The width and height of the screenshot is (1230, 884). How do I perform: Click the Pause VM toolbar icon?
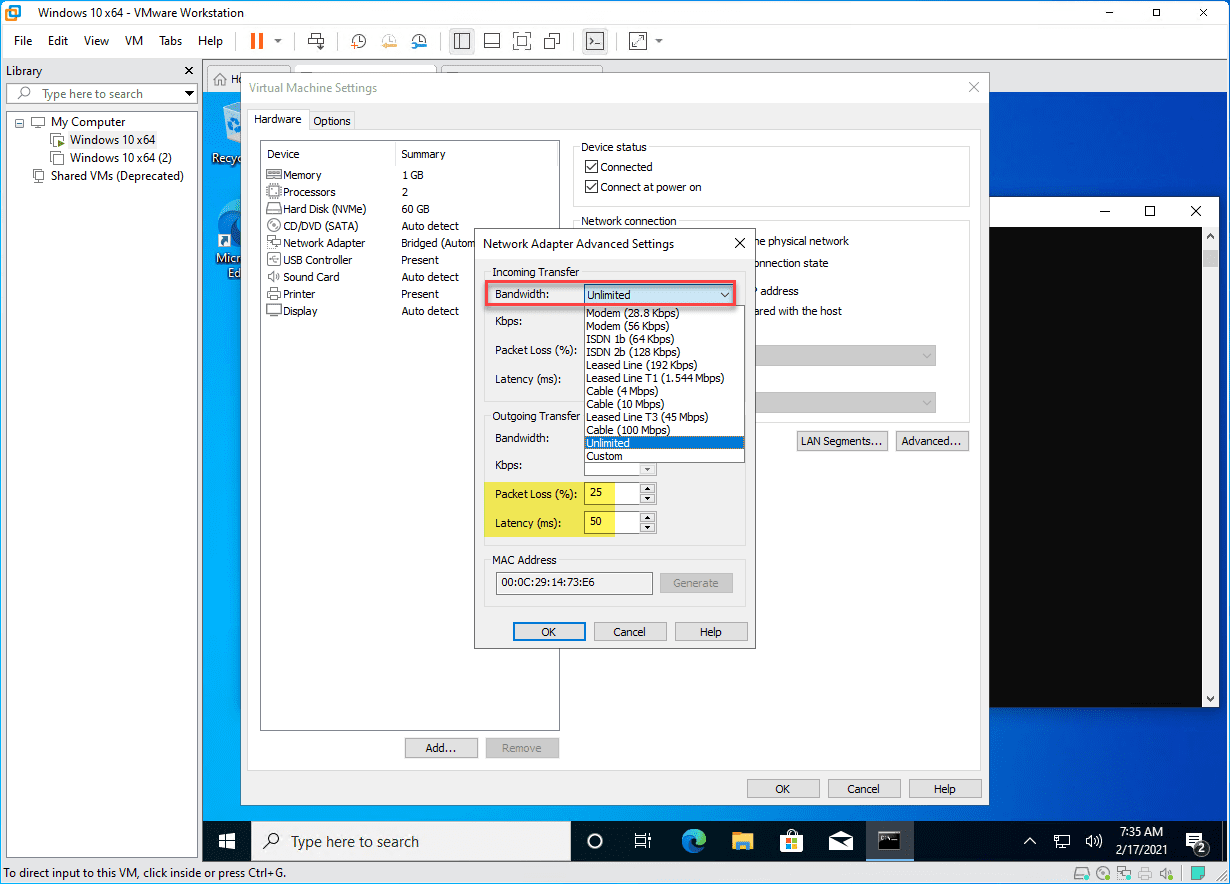click(x=257, y=41)
